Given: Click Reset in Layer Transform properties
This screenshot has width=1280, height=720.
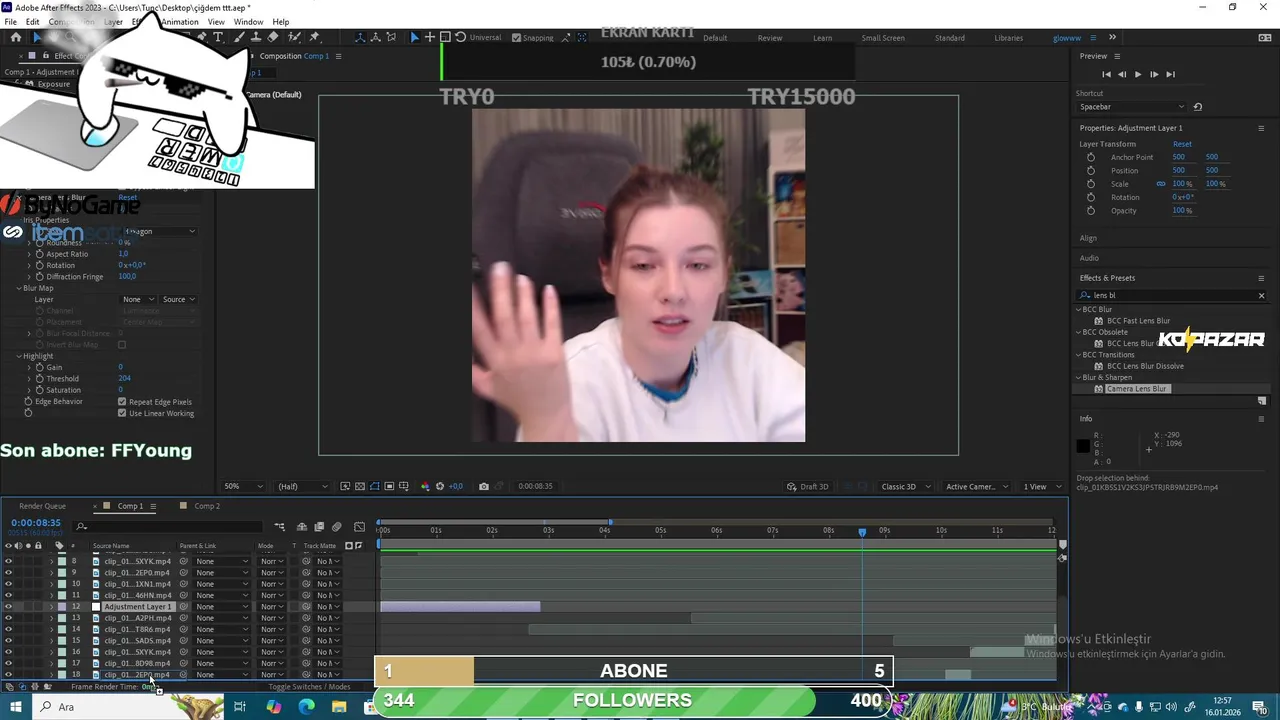Looking at the screenshot, I should (x=1182, y=144).
